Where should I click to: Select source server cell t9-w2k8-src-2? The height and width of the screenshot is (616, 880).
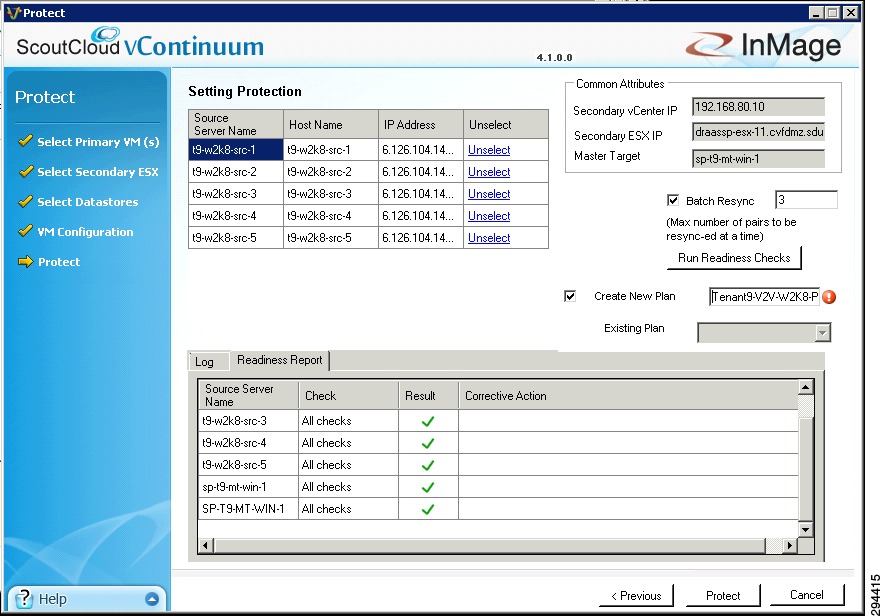(236, 172)
